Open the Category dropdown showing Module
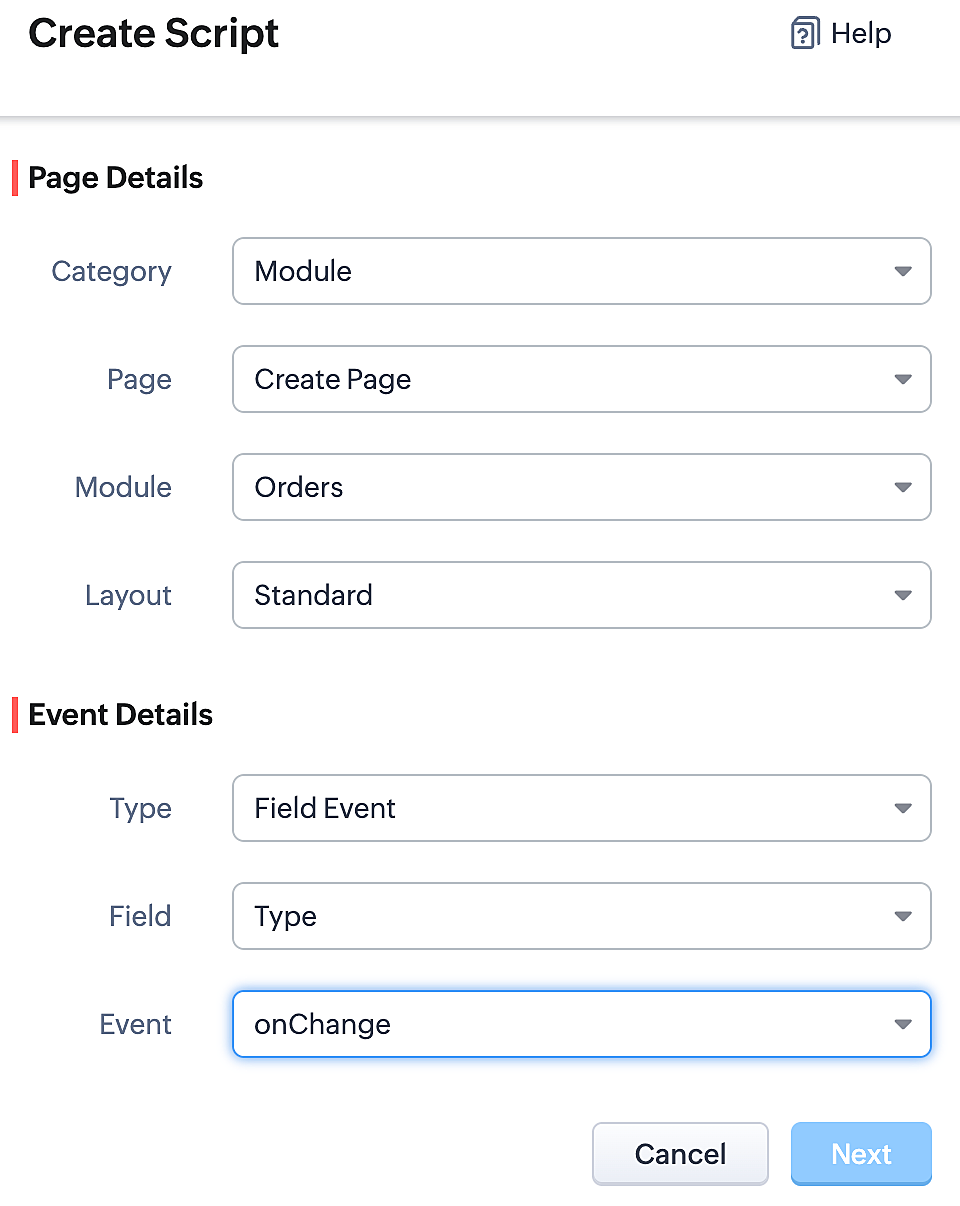 tap(580, 271)
